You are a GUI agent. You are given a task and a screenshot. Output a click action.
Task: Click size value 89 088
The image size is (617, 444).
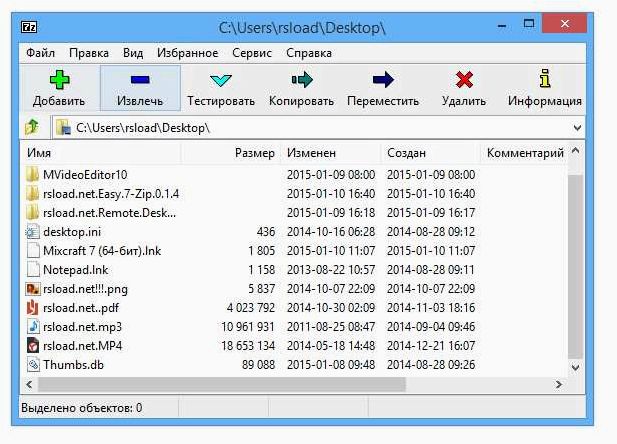pyautogui.click(x=259, y=365)
